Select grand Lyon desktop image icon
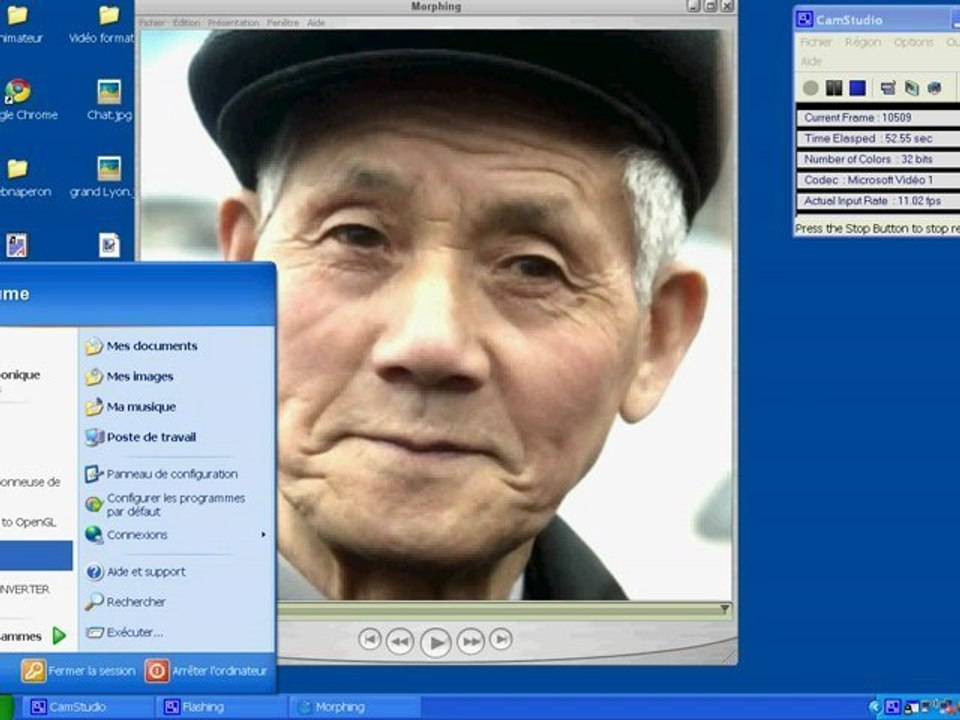The image size is (960, 720). click(104, 177)
